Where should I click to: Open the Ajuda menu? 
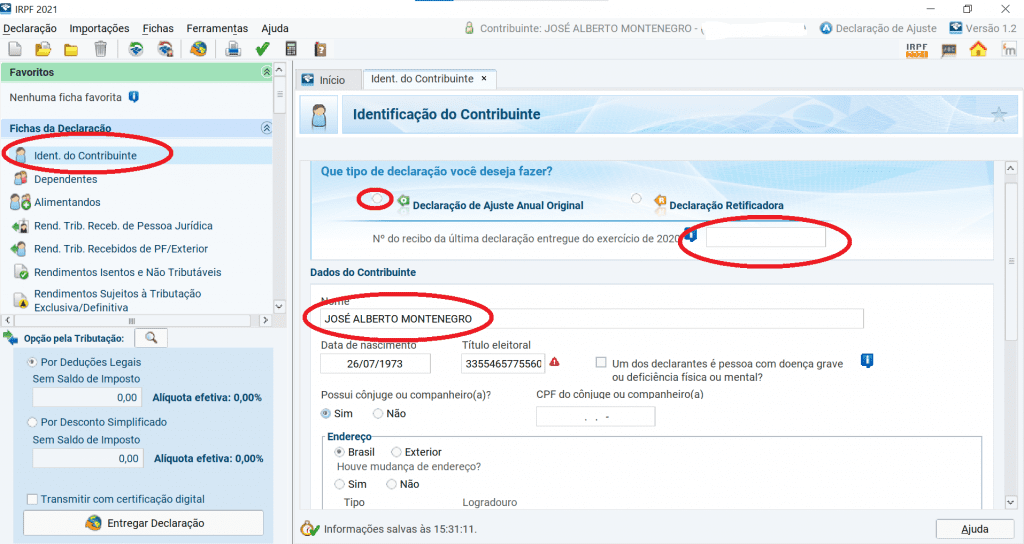pyautogui.click(x=275, y=28)
